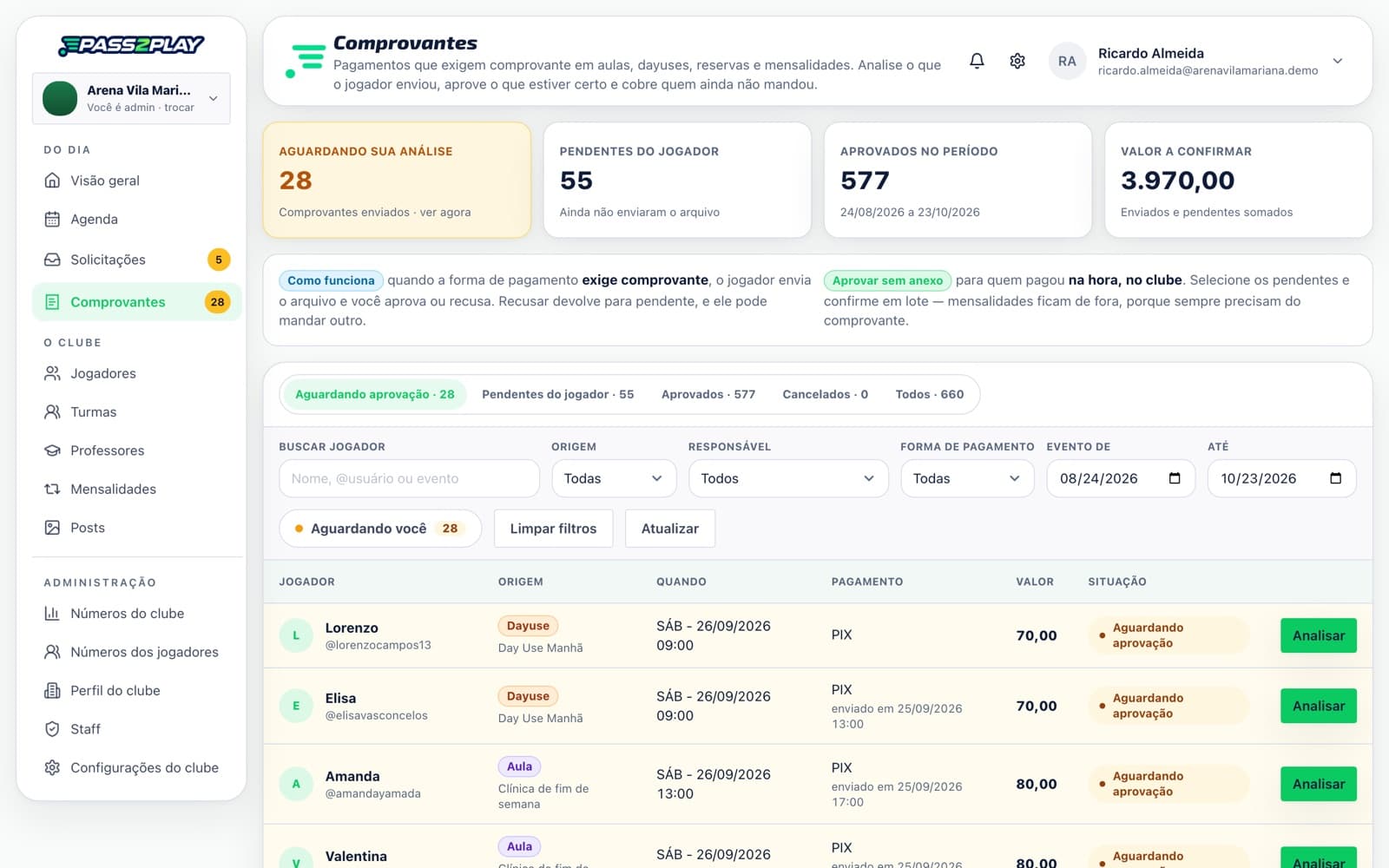Screen dimensions: 1389x868
Task: Select the Comprovantes sidebar item
Action: click(x=136, y=302)
